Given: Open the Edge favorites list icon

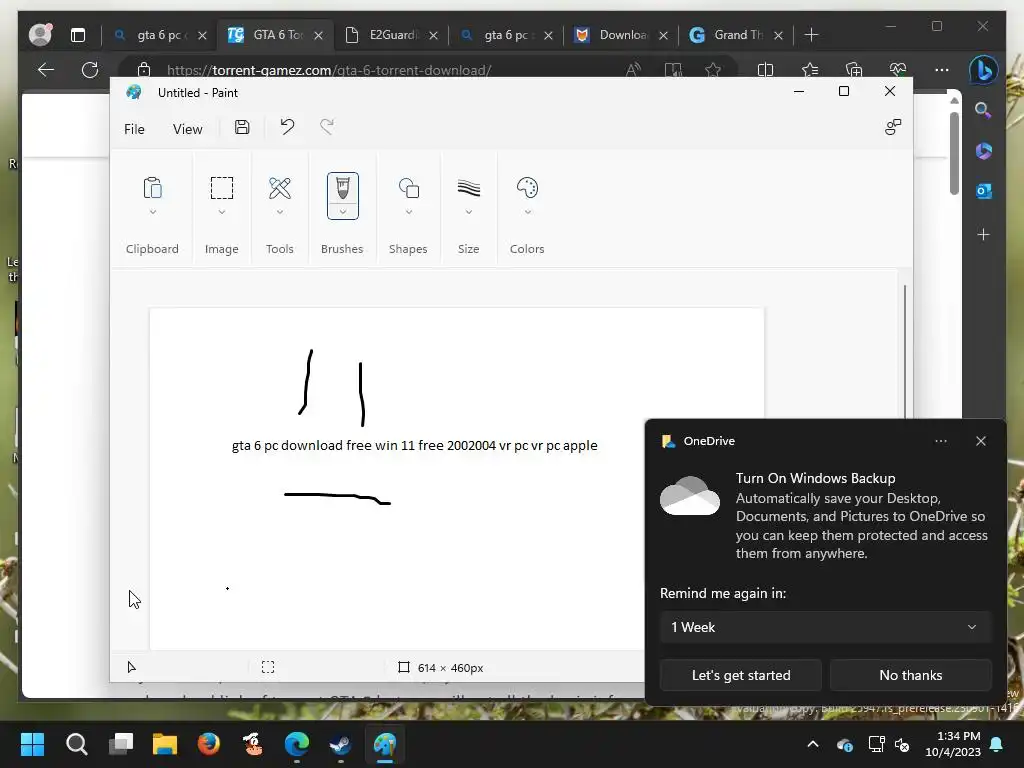Looking at the screenshot, I should click(x=810, y=70).
